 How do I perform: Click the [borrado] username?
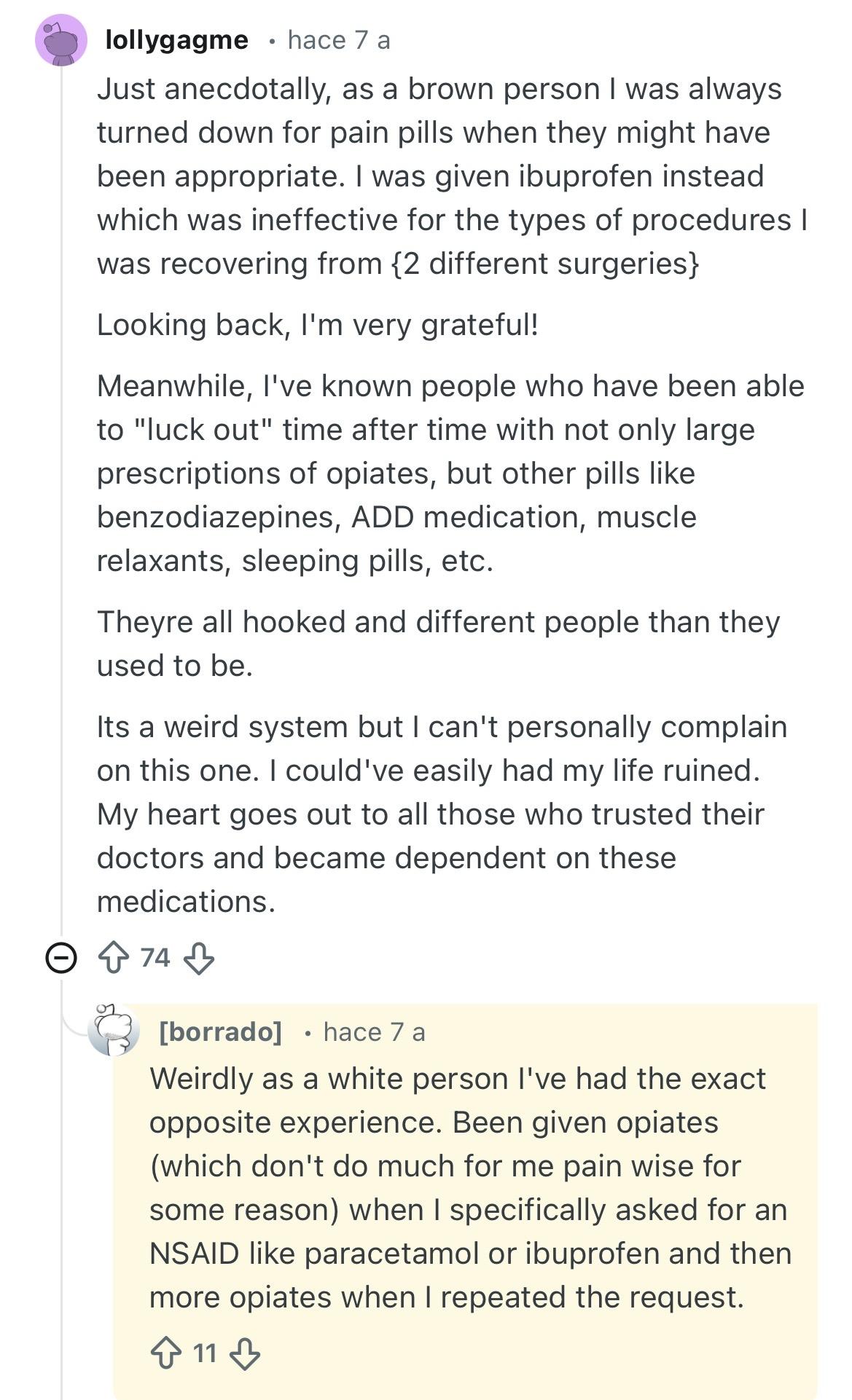(220, 1031)
